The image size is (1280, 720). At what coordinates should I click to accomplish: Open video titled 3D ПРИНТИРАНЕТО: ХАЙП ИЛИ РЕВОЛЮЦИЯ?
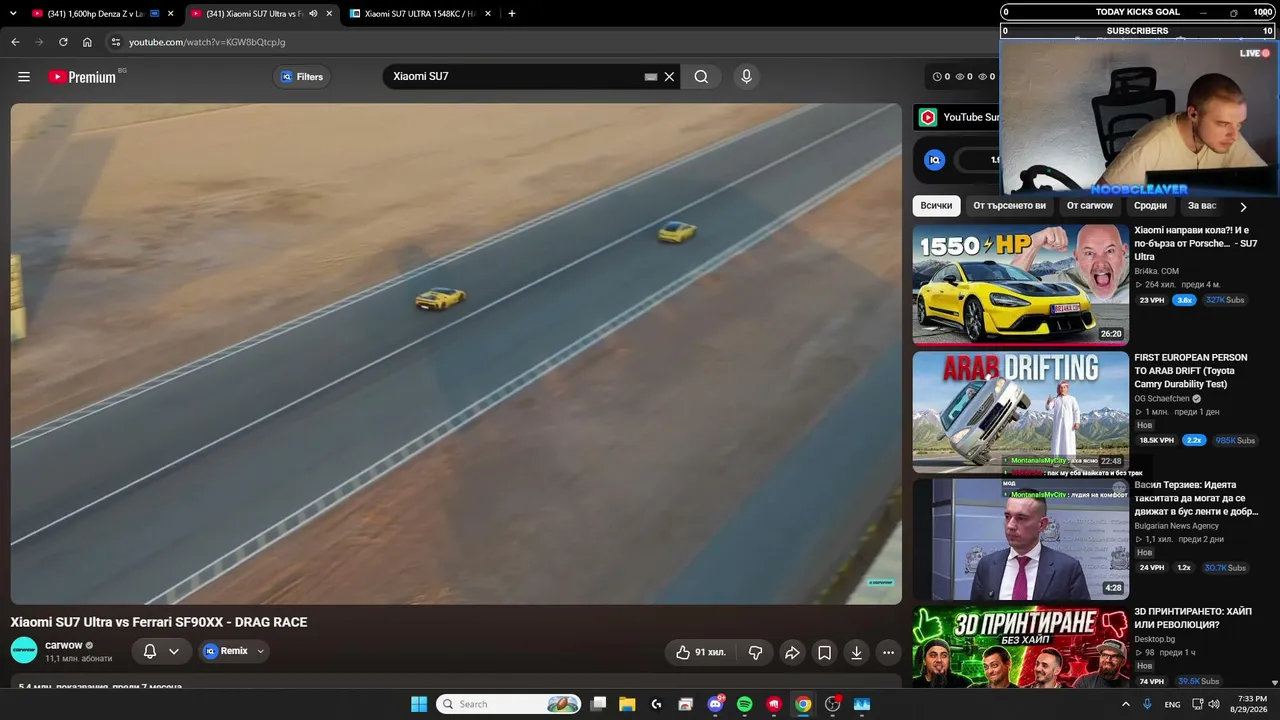point(1192,618)
